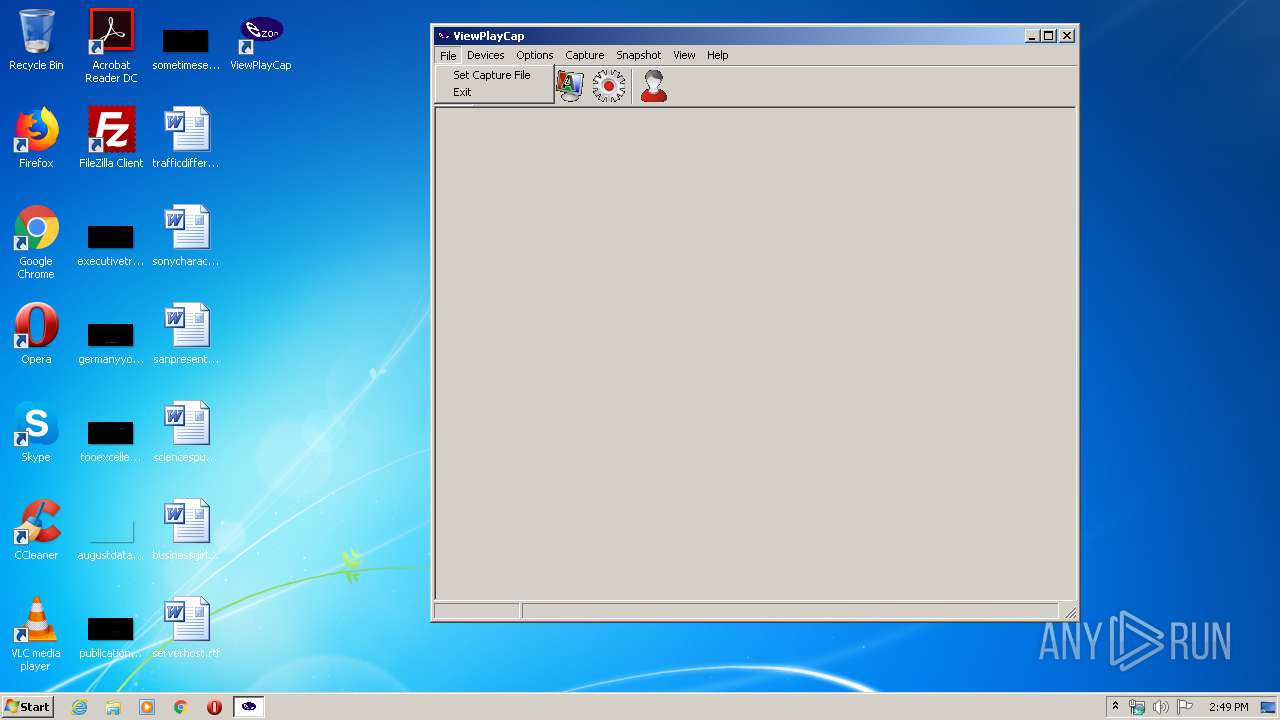The image size is (1280, 720).
Task: Open the volume speaker tray icon
Action: click(x=1161, y=707)
